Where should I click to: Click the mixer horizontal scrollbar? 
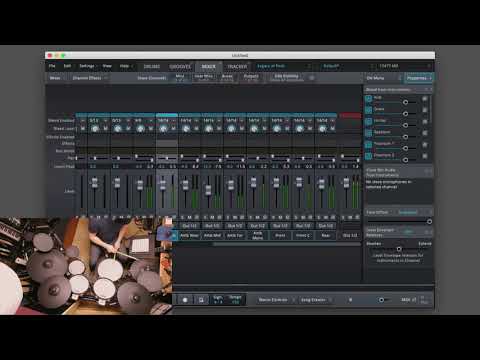click(287, 244)
